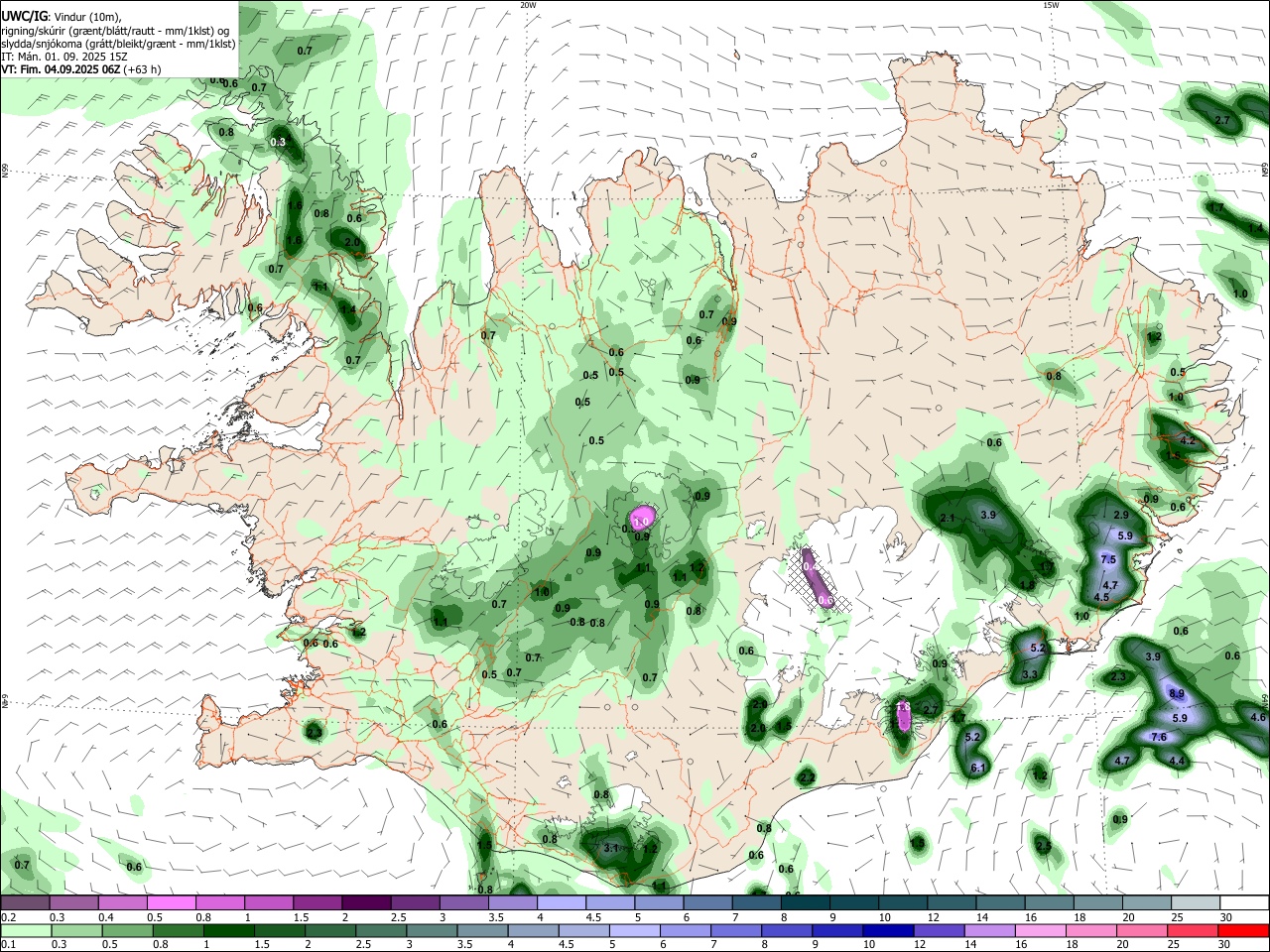Click the 8.9 precipitation value offshore southeast

[x=1177, y=693]
